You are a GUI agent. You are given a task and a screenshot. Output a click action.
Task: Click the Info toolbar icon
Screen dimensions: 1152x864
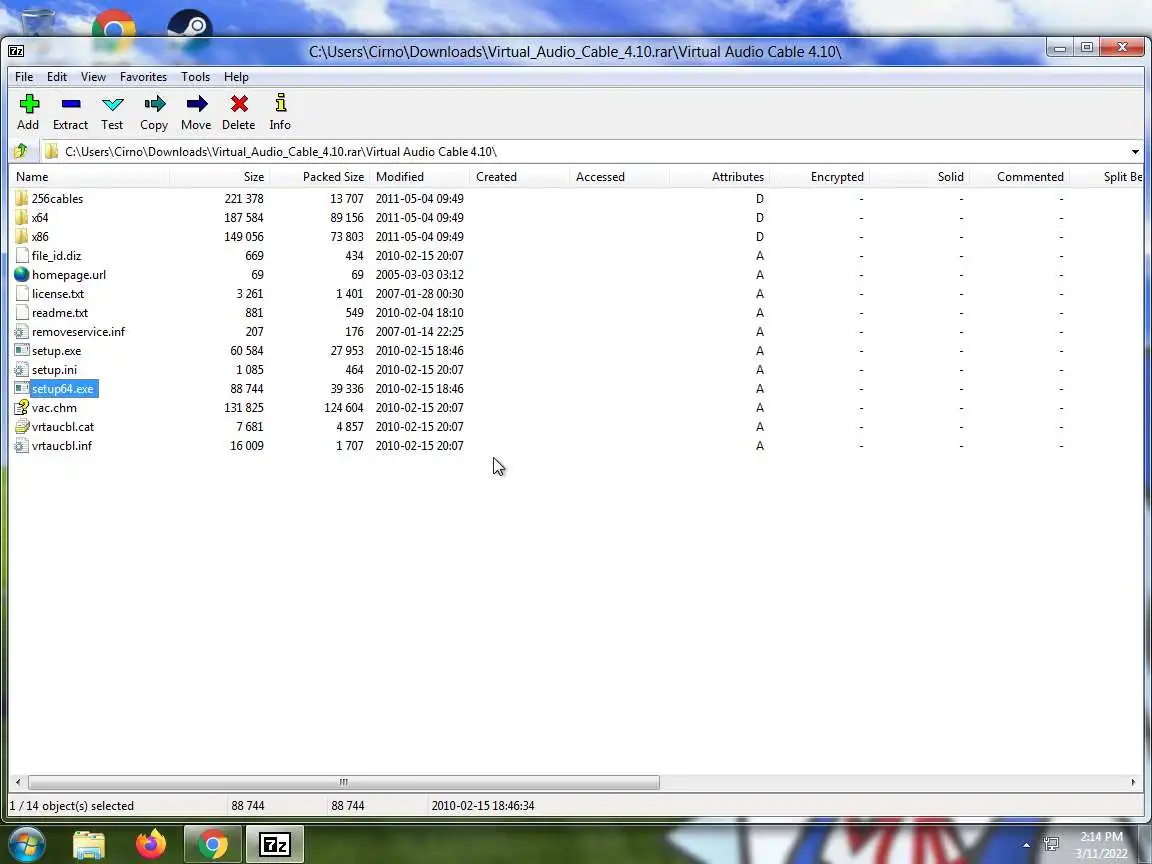(x=280, y=103)
